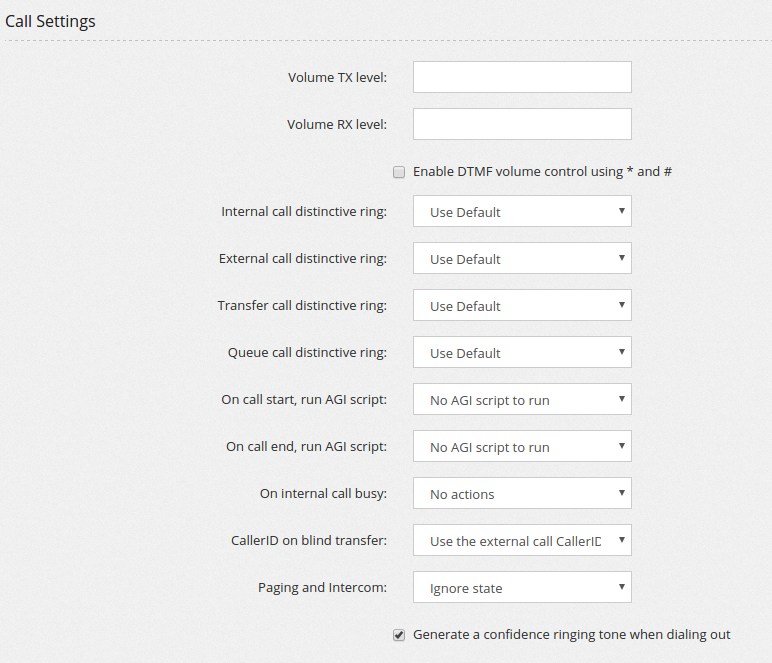This screenshot has height=663, width=772.
Task: Open Queue call distinctive ring dropdown
Action: click(x=522, y=352)
